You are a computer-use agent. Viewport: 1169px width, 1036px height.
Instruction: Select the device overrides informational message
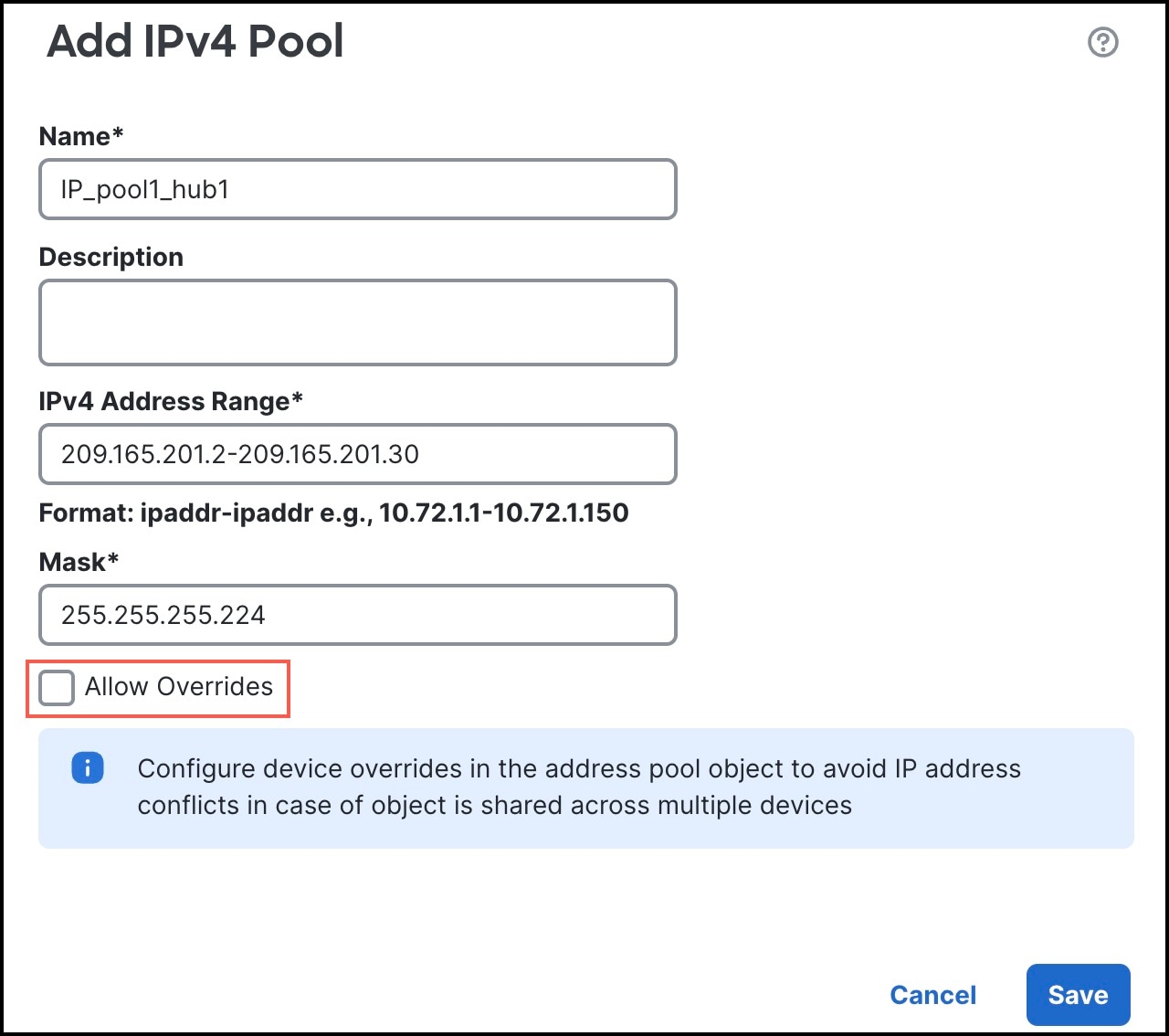pos(578,787)
